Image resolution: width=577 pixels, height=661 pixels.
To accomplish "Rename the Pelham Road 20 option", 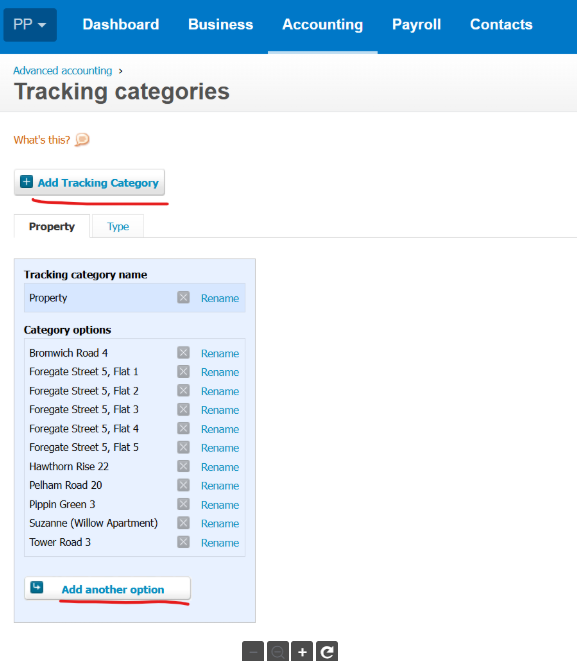I will (x=220, y=486).
